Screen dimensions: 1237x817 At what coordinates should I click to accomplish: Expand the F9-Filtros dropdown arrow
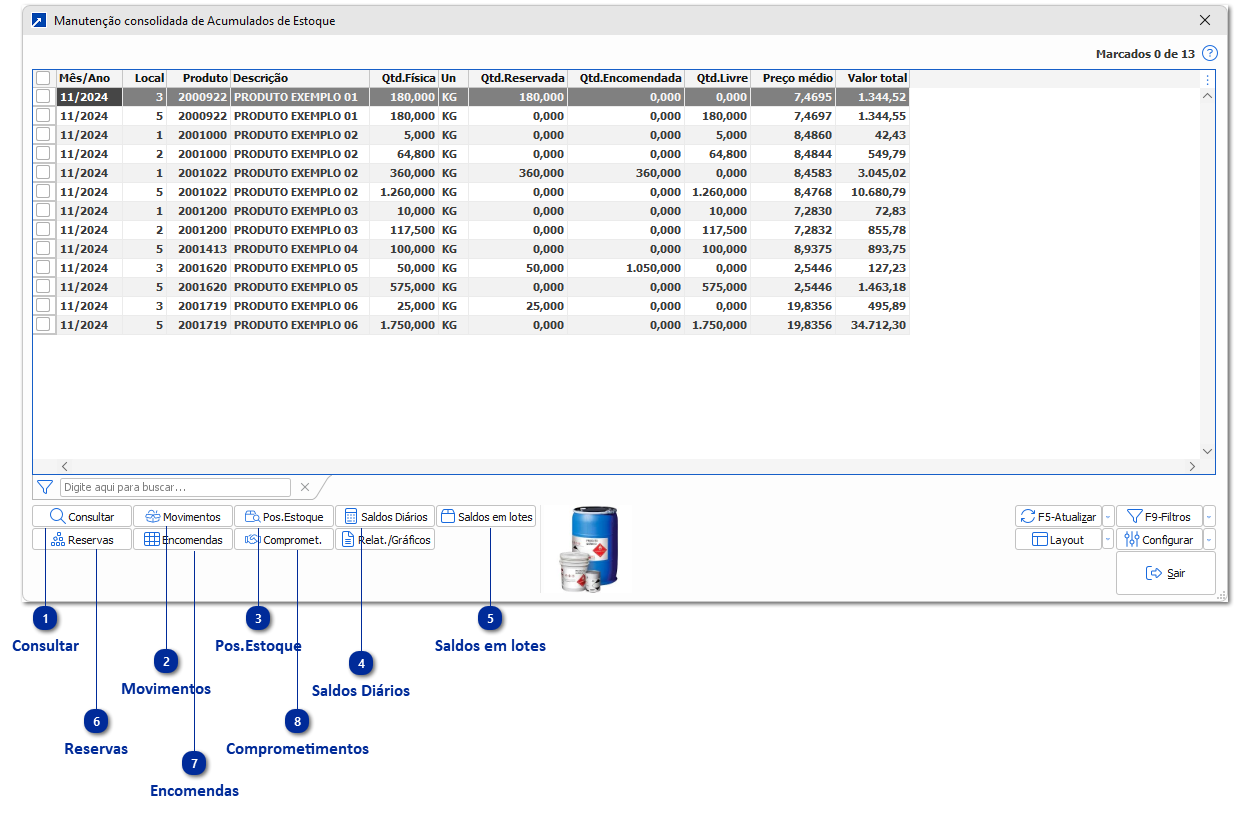click(1210, 517)
